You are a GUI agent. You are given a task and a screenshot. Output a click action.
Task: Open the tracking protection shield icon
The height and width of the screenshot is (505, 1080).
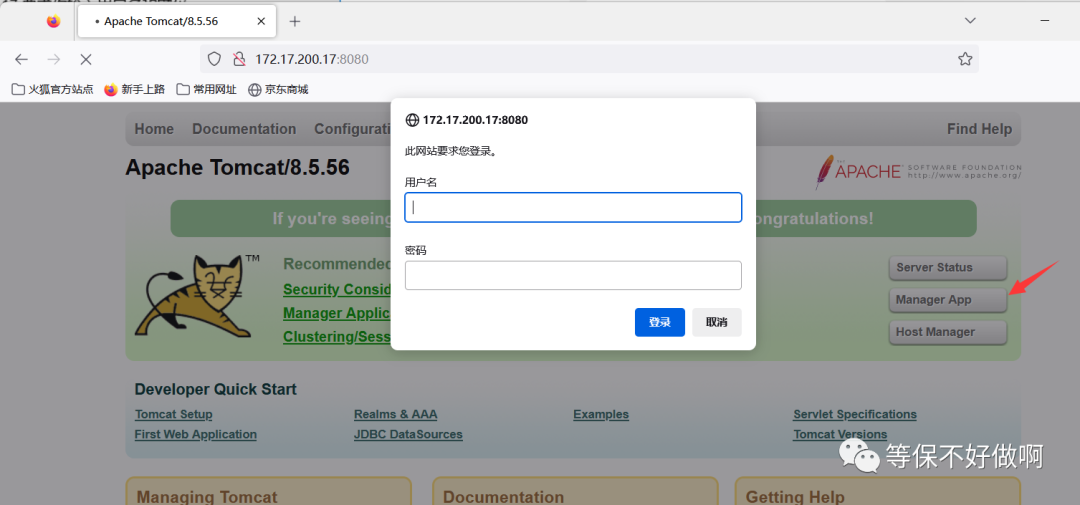[x=214, y=59]
